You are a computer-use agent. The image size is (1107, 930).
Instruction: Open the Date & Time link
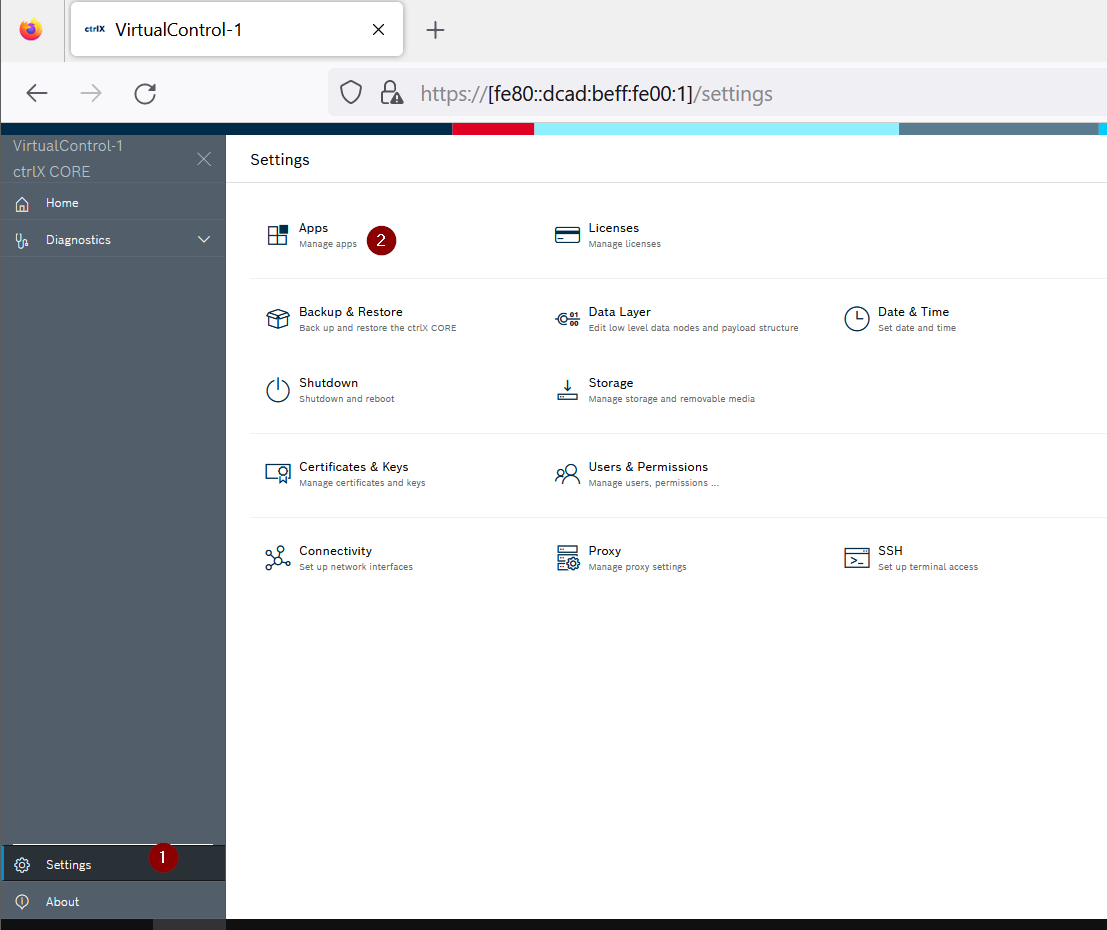(913, 312)
